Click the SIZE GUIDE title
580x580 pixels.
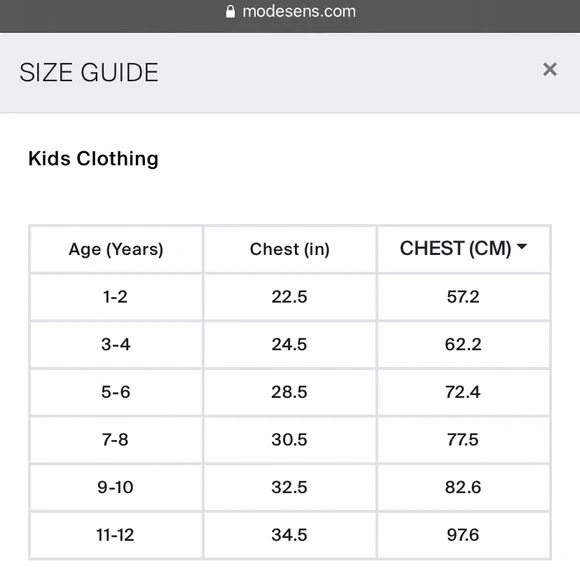(x=89, y=72)
